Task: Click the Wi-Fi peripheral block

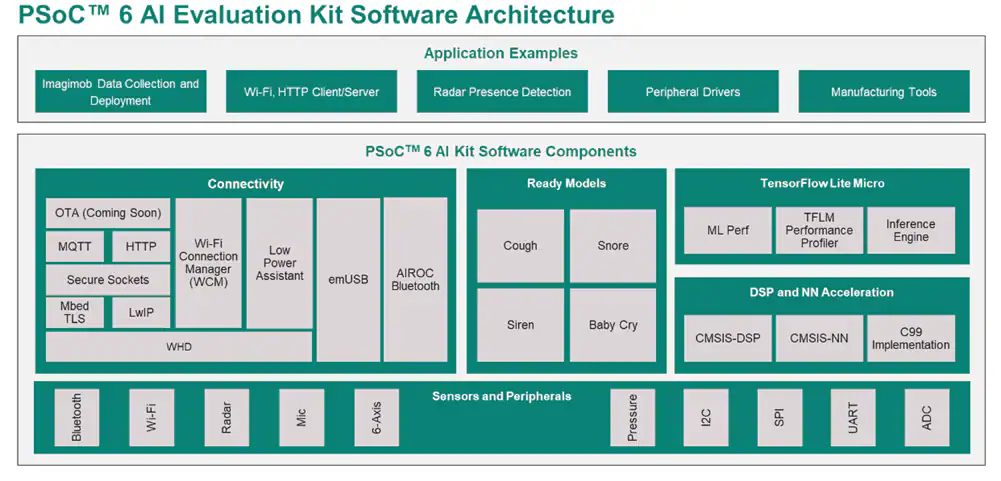Action: click(151, 418)
